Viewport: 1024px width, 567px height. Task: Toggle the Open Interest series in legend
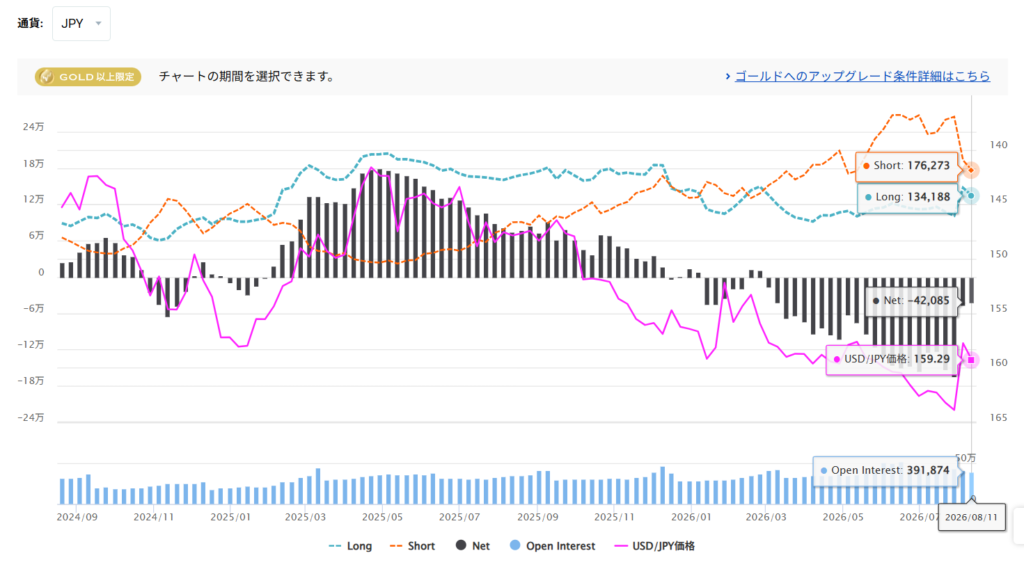552,545
